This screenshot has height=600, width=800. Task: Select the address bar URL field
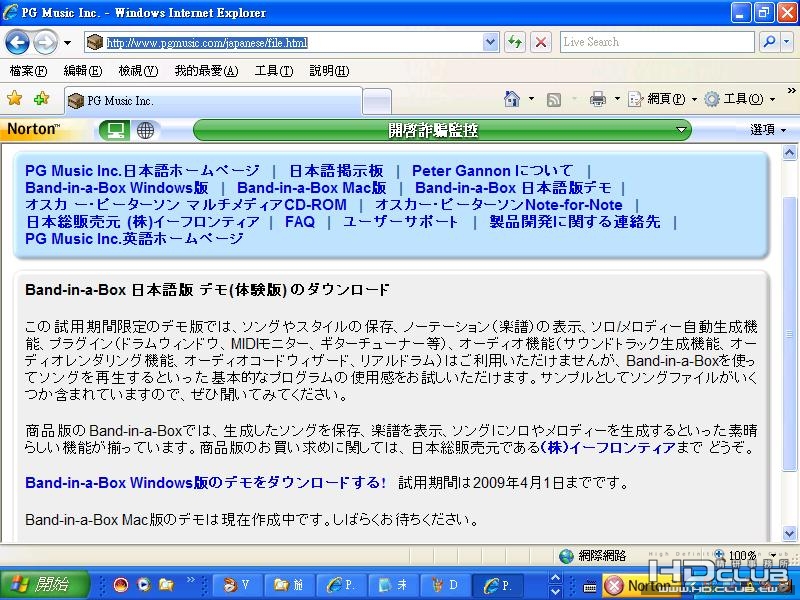coord(284,42)
